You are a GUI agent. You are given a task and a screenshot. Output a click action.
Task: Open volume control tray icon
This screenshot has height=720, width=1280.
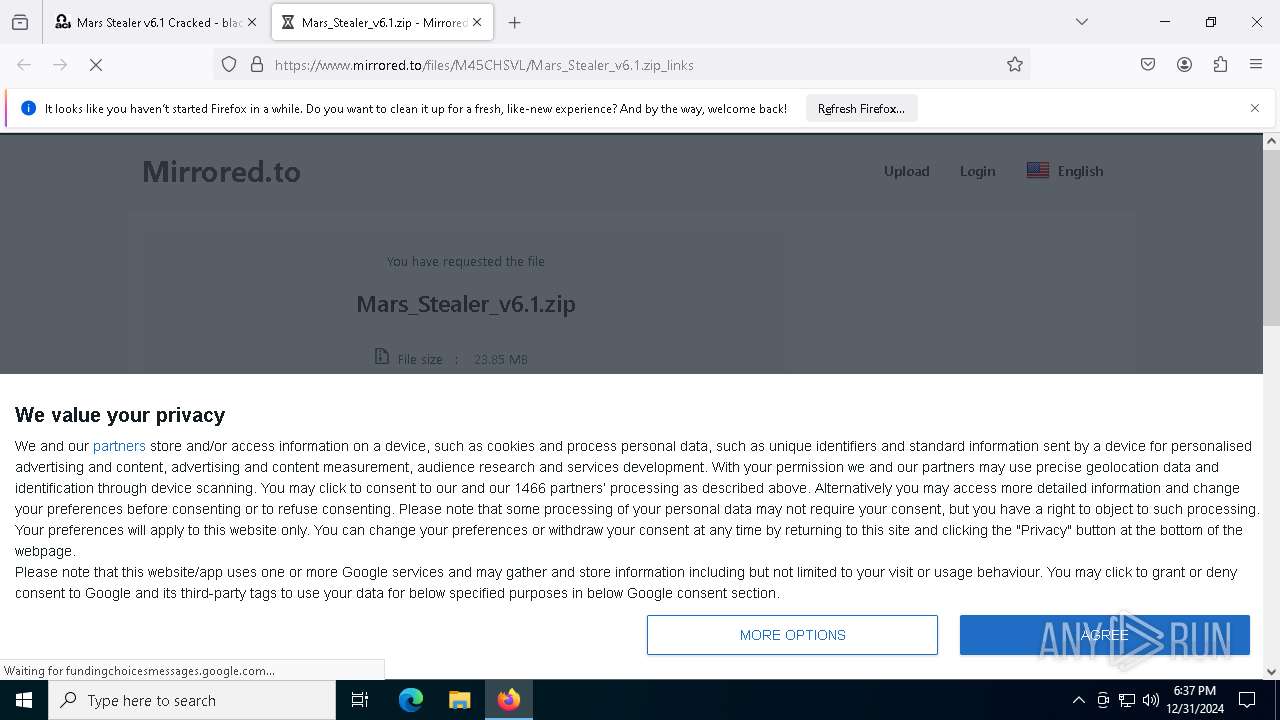(x=1151, y=700)
